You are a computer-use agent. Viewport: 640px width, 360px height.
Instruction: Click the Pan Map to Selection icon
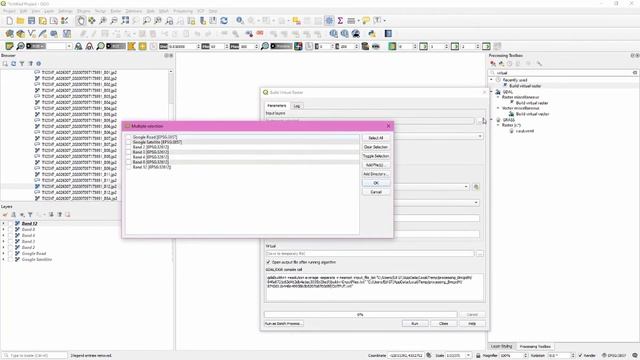coord(92,20)
